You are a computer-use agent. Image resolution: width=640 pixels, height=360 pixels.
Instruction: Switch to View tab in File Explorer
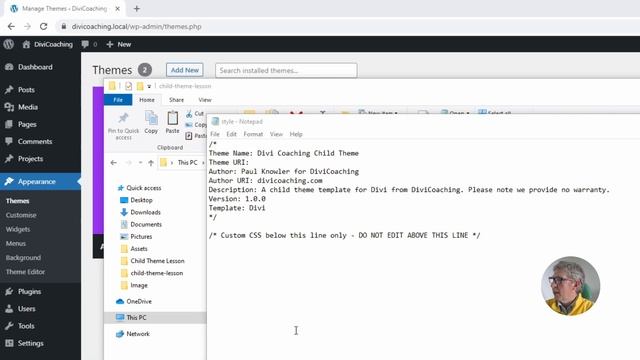(x=205, y=100)
